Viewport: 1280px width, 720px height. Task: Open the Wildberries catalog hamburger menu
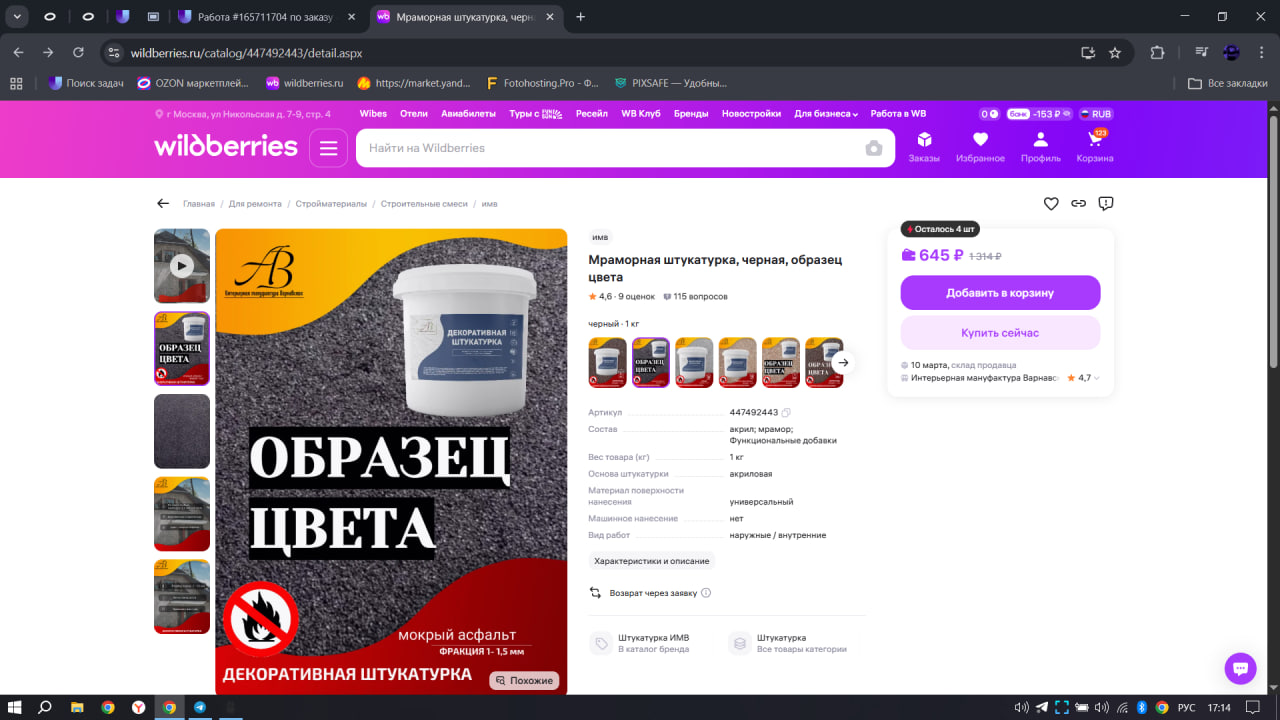click(328, 148)
